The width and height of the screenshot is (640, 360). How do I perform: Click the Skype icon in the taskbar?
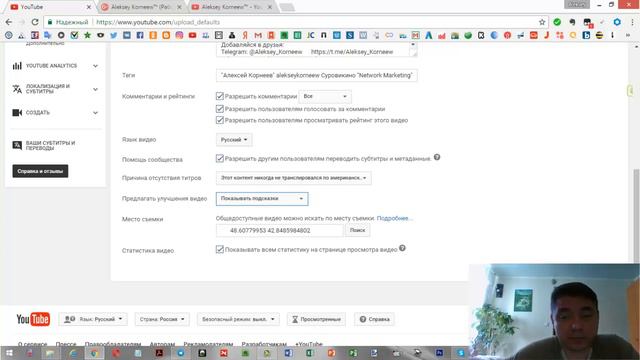pyautogui.click(x=461, y=353)
